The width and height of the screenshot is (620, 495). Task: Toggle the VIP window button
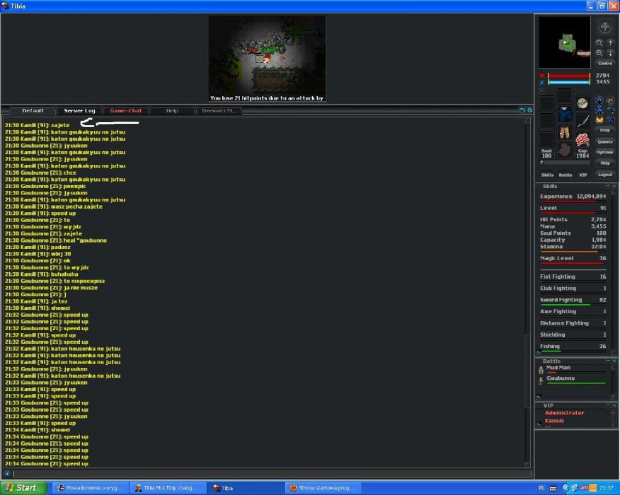pos(583,175)
